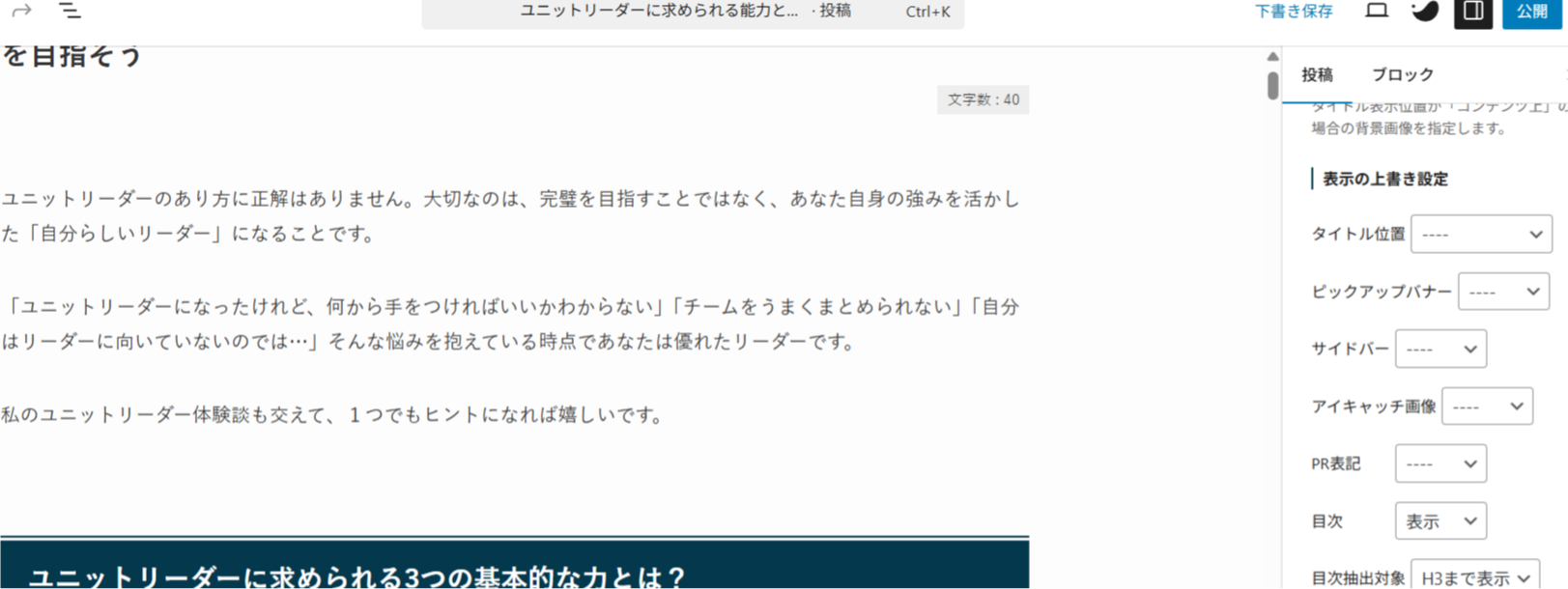This screenshot has width=1568, height=589.
Task: Open the PR表記 dropdown
Action: [1440, 464]
